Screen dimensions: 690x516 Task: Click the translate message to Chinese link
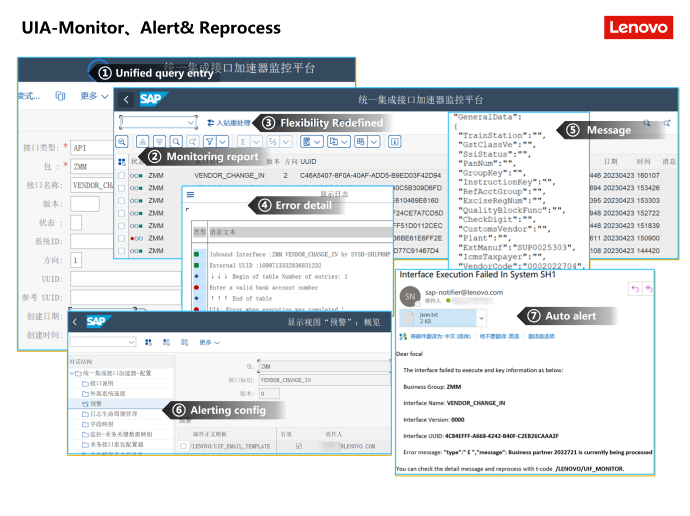[440, 337]
